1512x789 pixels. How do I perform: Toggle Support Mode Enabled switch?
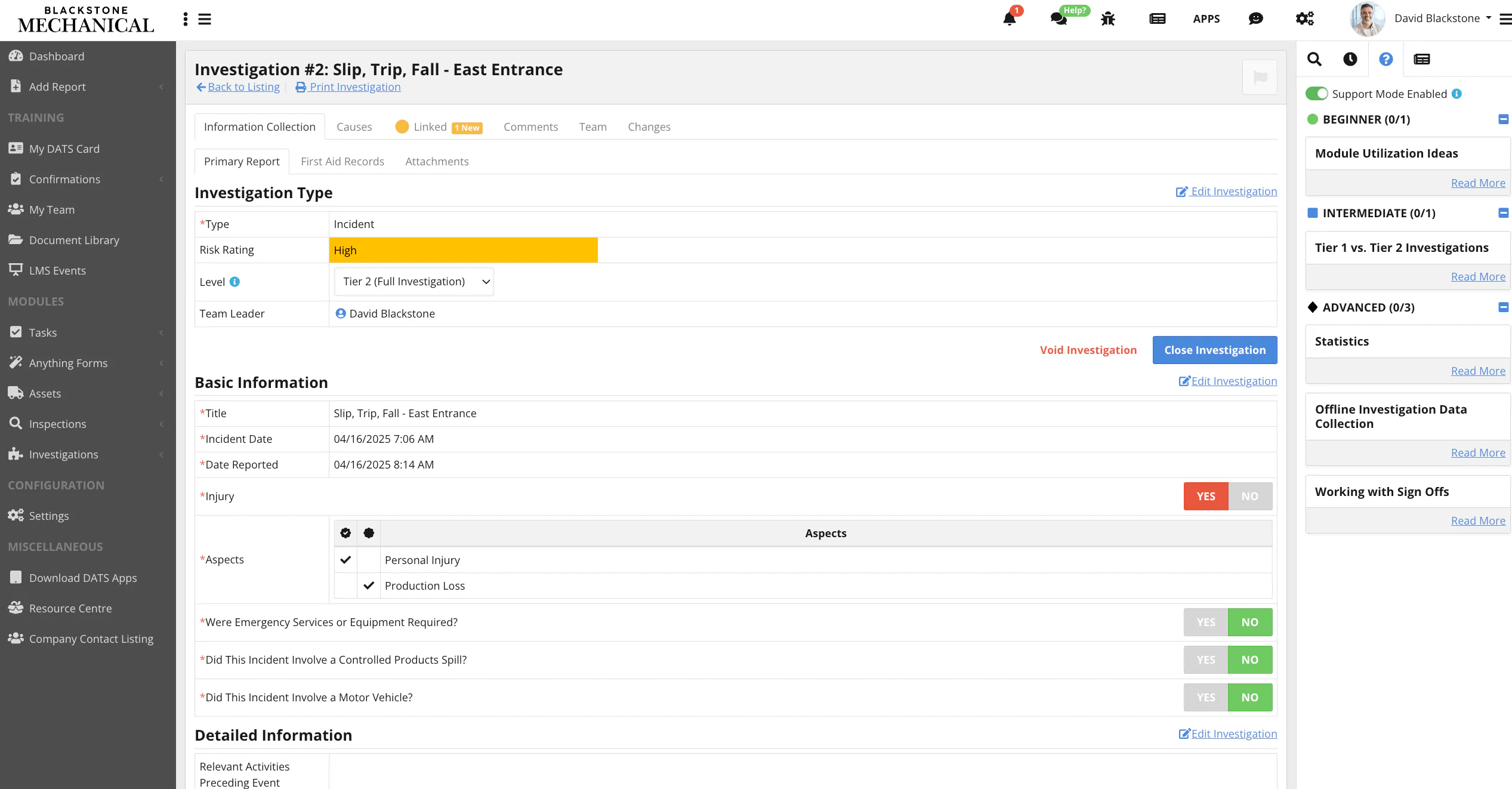[1317, 94]
